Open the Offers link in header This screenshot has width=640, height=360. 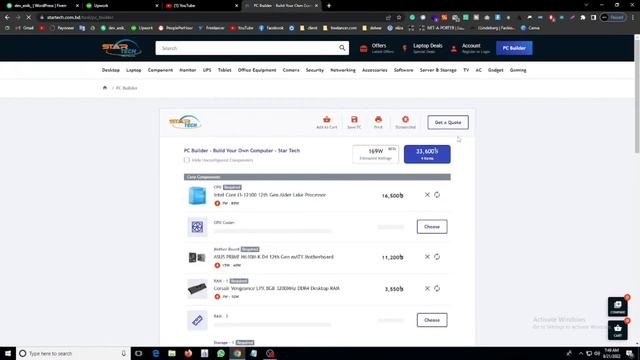(377, 48)
